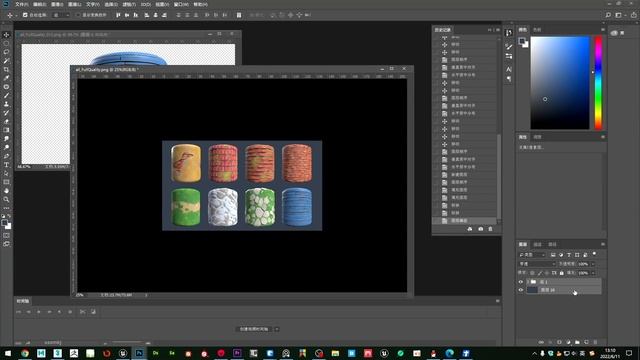
Task: Select the History Brush tool
Action: pyautogui.click(x=6, y=113)
